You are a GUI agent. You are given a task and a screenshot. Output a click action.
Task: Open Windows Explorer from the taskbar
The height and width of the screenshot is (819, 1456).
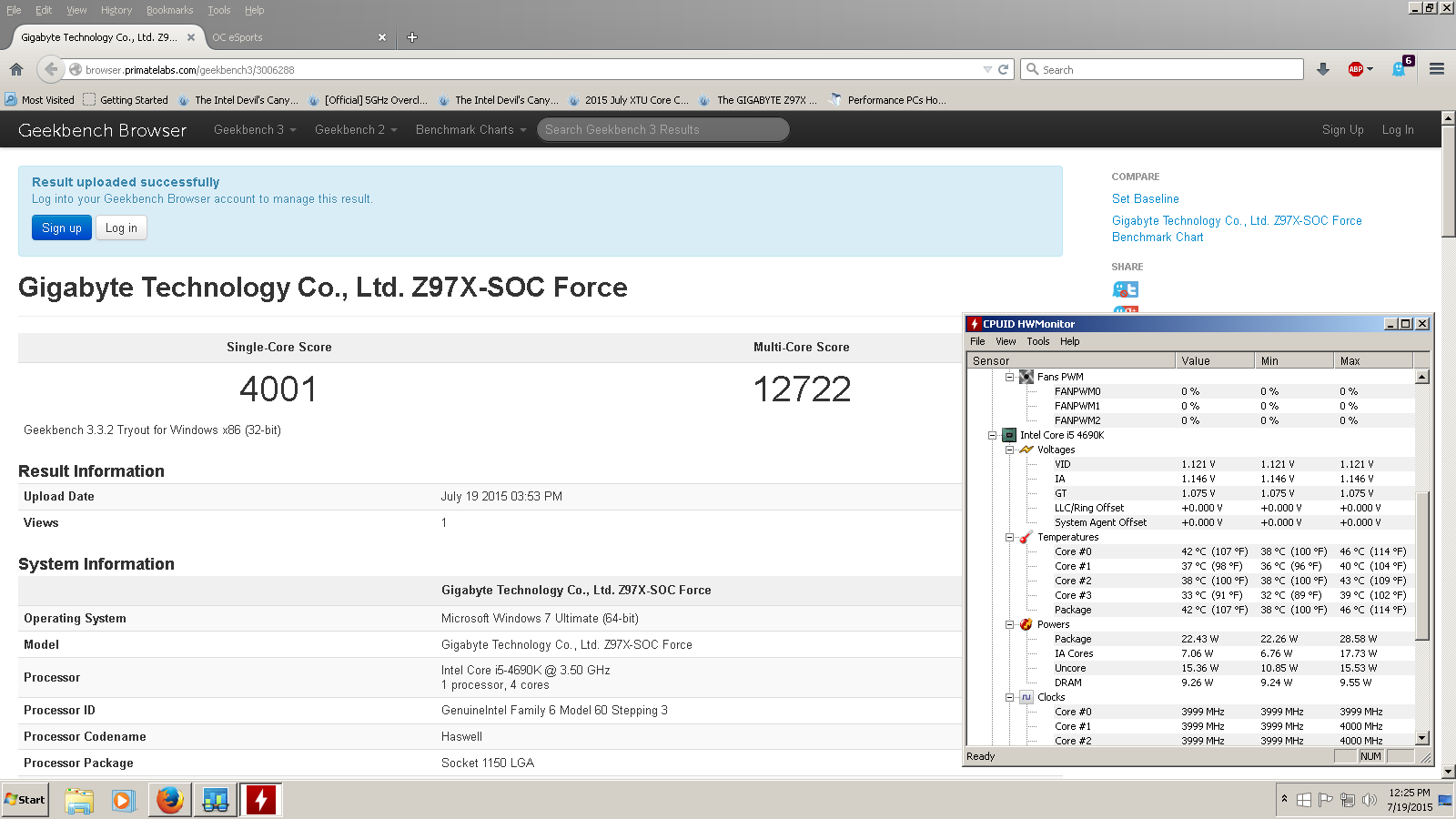(79, 800)
